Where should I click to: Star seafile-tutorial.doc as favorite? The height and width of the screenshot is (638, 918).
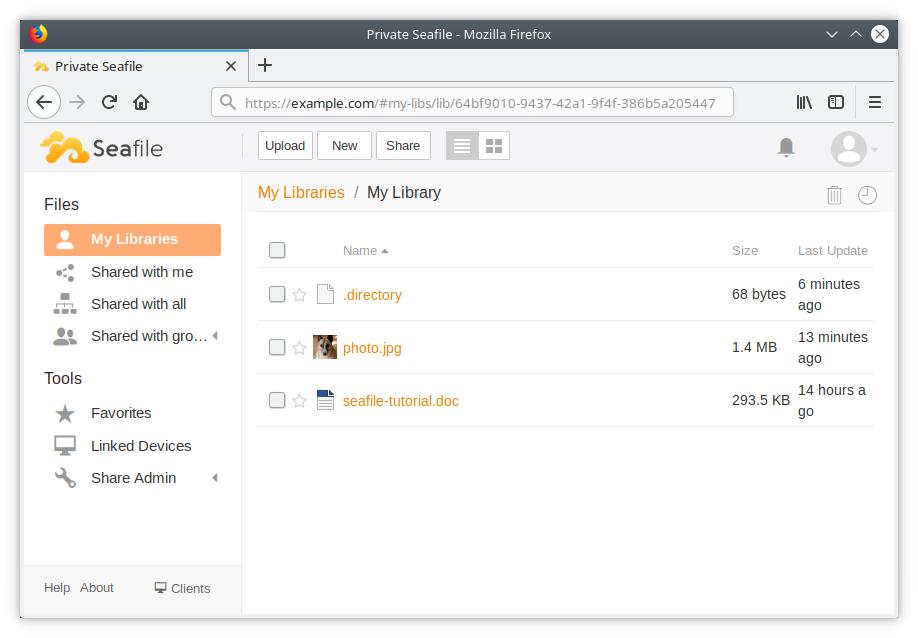[x=299, y=399]
